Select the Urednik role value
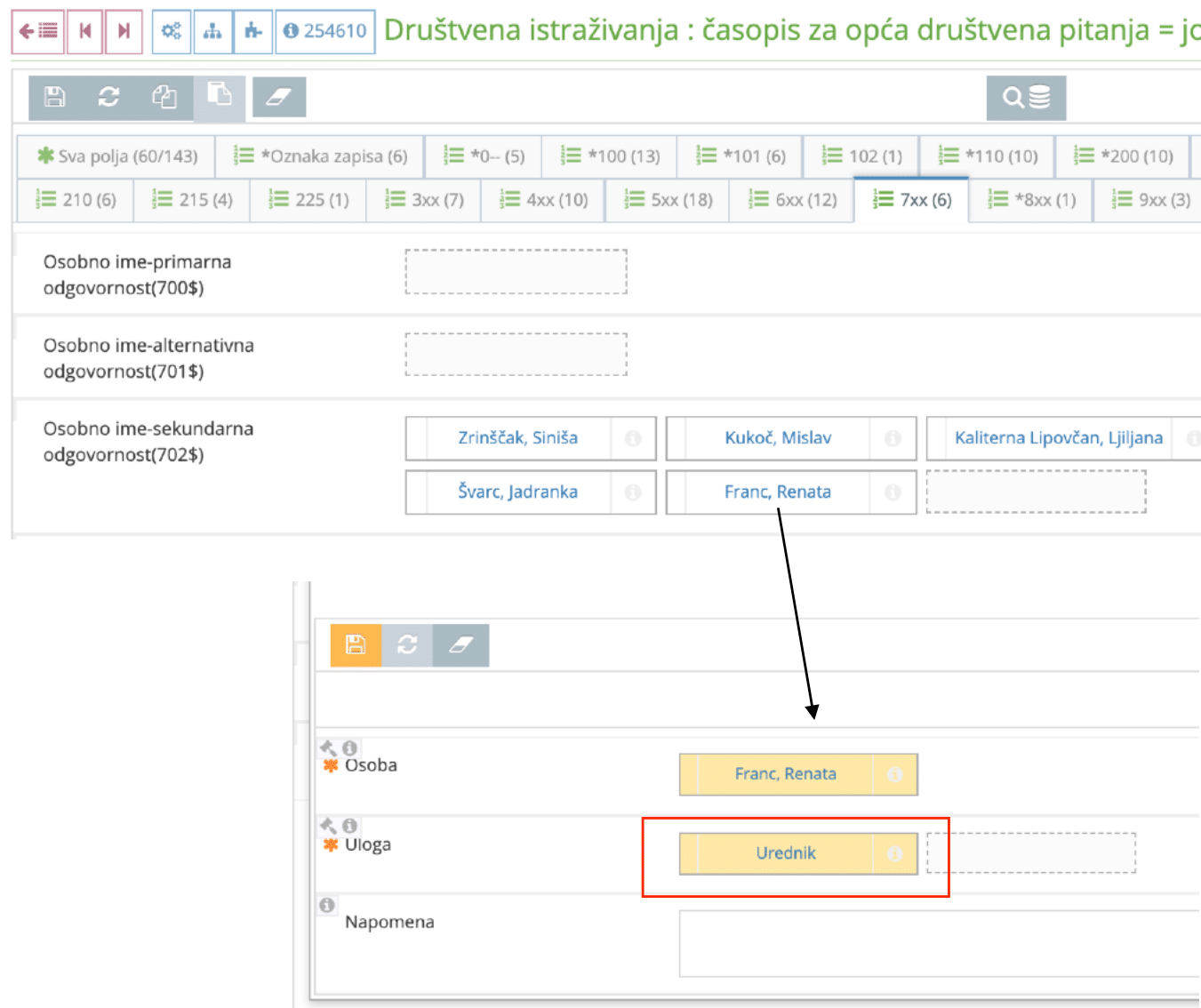 [x=786, y=852]
